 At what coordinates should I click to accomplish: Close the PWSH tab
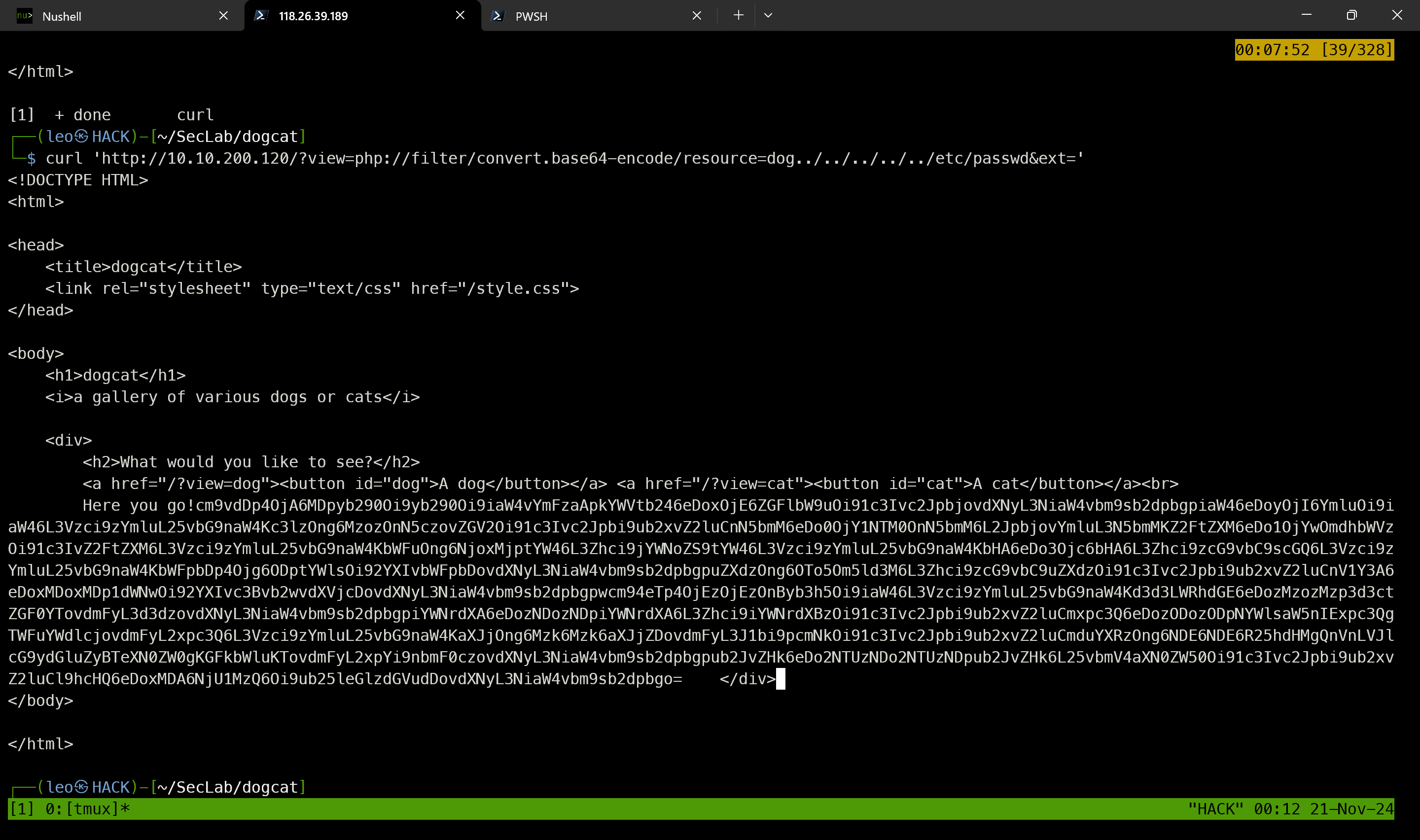697,16
